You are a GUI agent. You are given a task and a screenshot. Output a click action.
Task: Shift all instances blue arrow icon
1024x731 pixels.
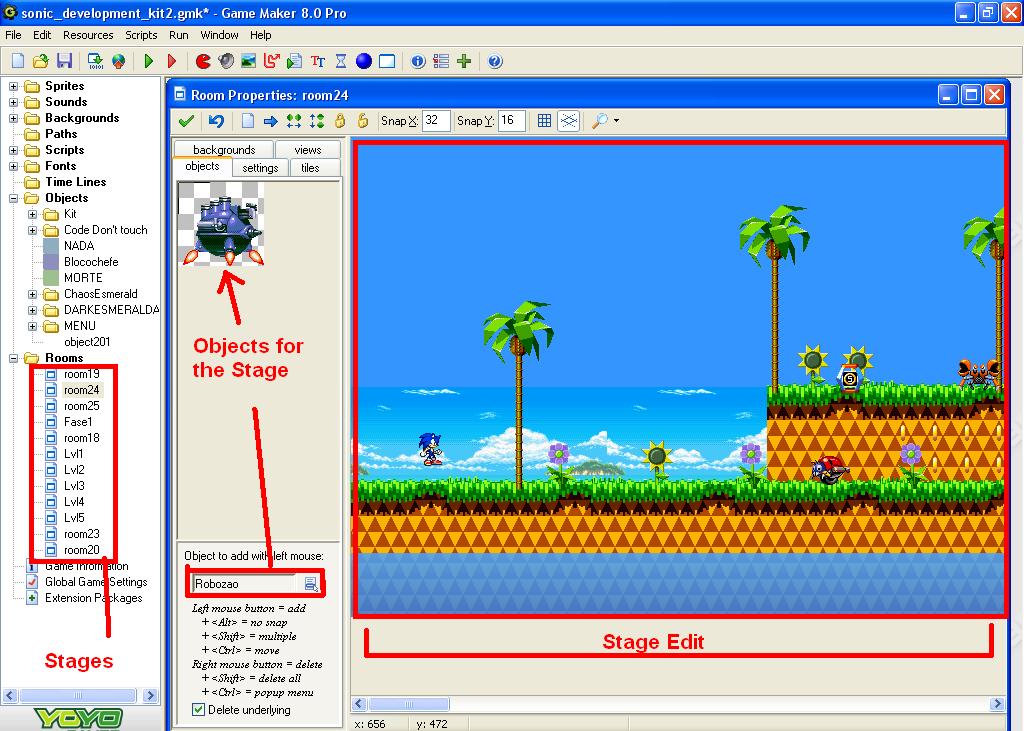click(270, 121)
